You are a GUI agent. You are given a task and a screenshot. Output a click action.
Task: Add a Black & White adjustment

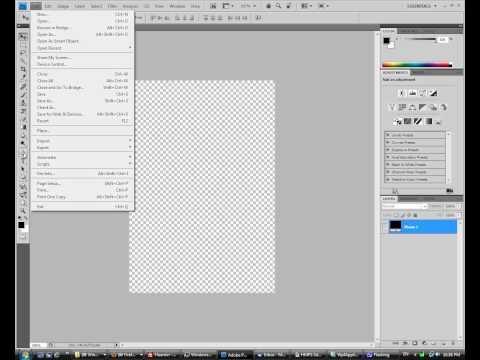(422, 107)
